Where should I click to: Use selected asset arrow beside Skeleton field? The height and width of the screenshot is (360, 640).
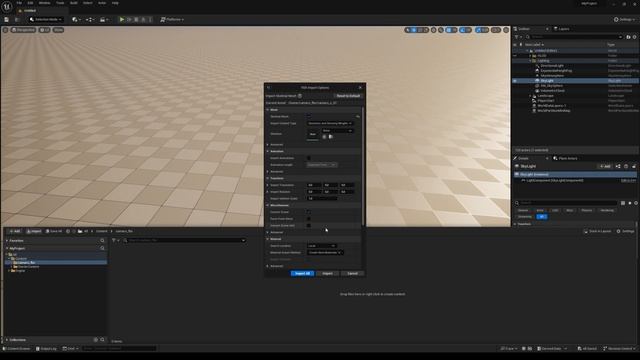click(x=324, y=137)
